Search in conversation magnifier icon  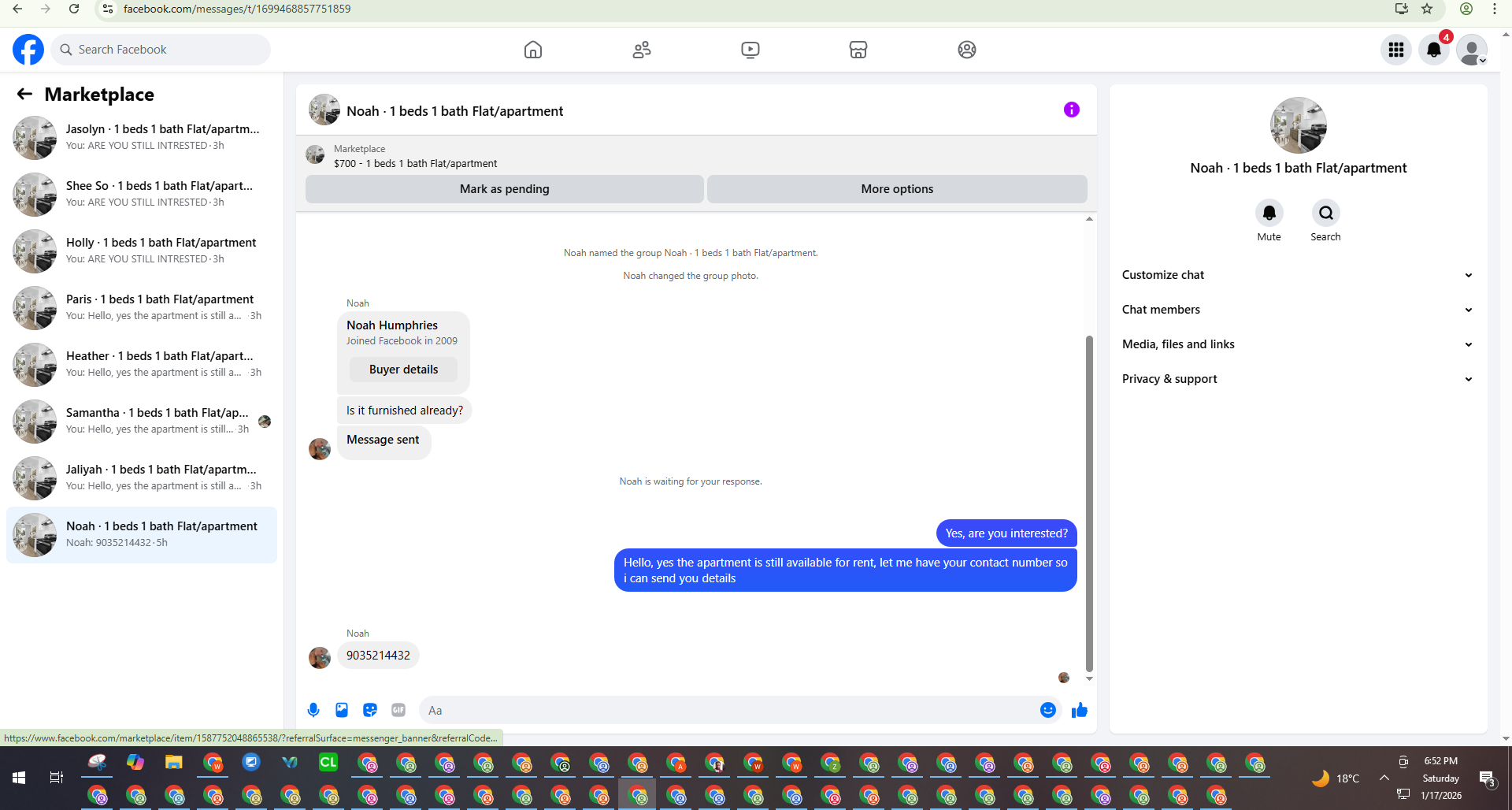(1326, 213)
